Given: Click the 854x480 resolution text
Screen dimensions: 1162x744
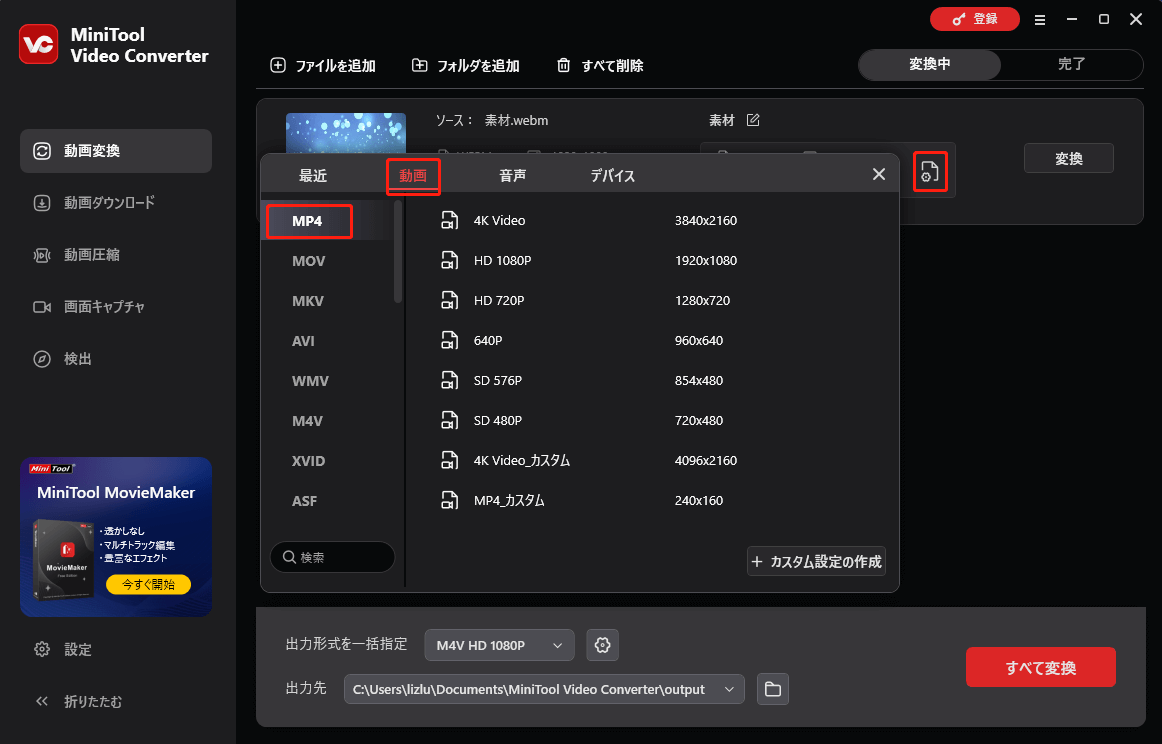Looking at the screenshot, I should pyautogui.click(x=699, y=380).
